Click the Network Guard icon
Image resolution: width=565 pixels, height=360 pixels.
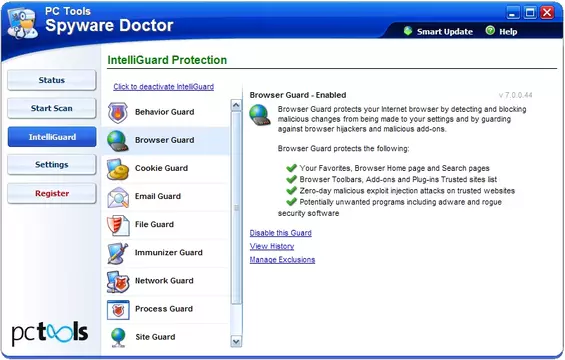[118, 281]
